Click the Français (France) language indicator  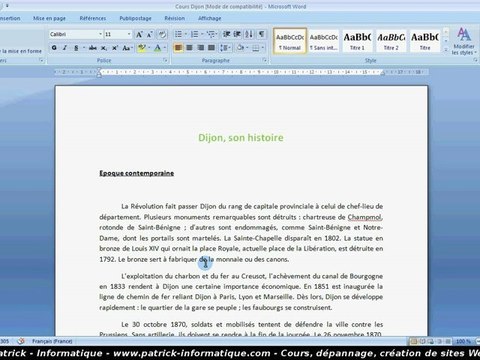(52, 341)
